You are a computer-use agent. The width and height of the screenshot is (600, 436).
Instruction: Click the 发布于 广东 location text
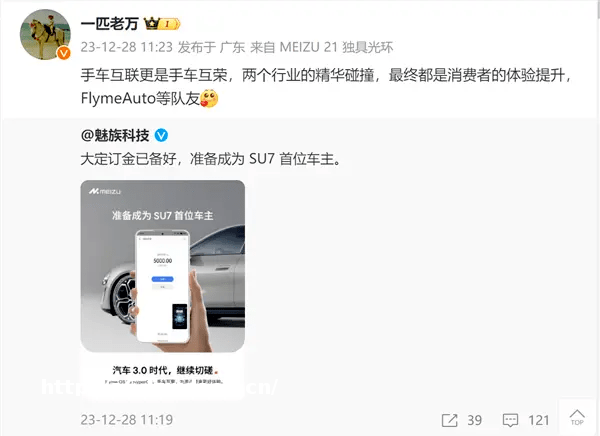[211, 47]
